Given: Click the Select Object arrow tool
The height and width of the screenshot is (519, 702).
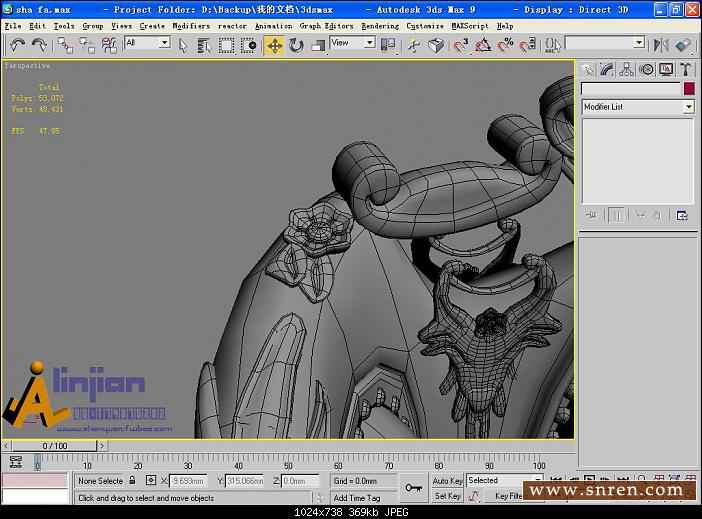Looking at the screenshot, I should [x=183, y=45].
